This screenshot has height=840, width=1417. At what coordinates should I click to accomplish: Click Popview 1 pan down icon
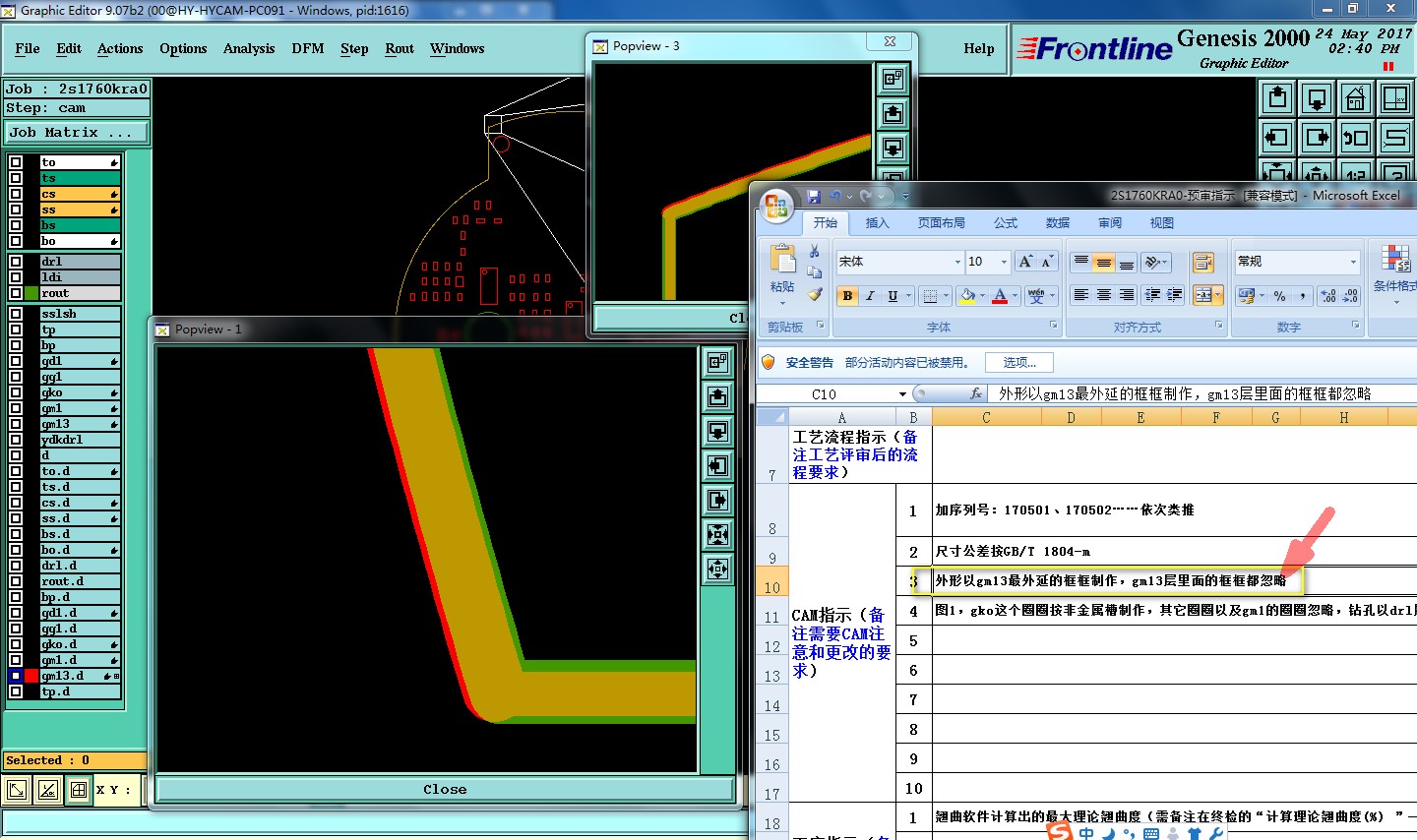click(x=718, y=431)
